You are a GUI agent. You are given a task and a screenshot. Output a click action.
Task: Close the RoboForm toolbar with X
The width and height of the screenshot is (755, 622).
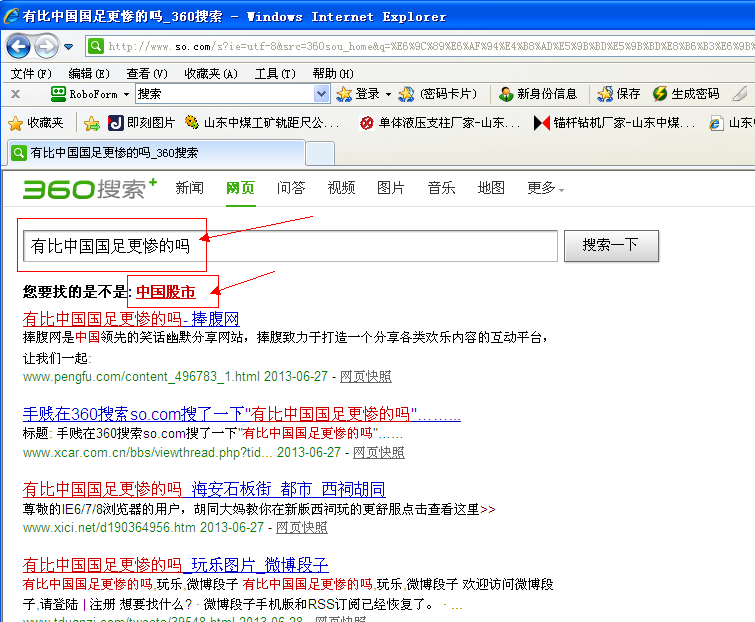point(15,94)
